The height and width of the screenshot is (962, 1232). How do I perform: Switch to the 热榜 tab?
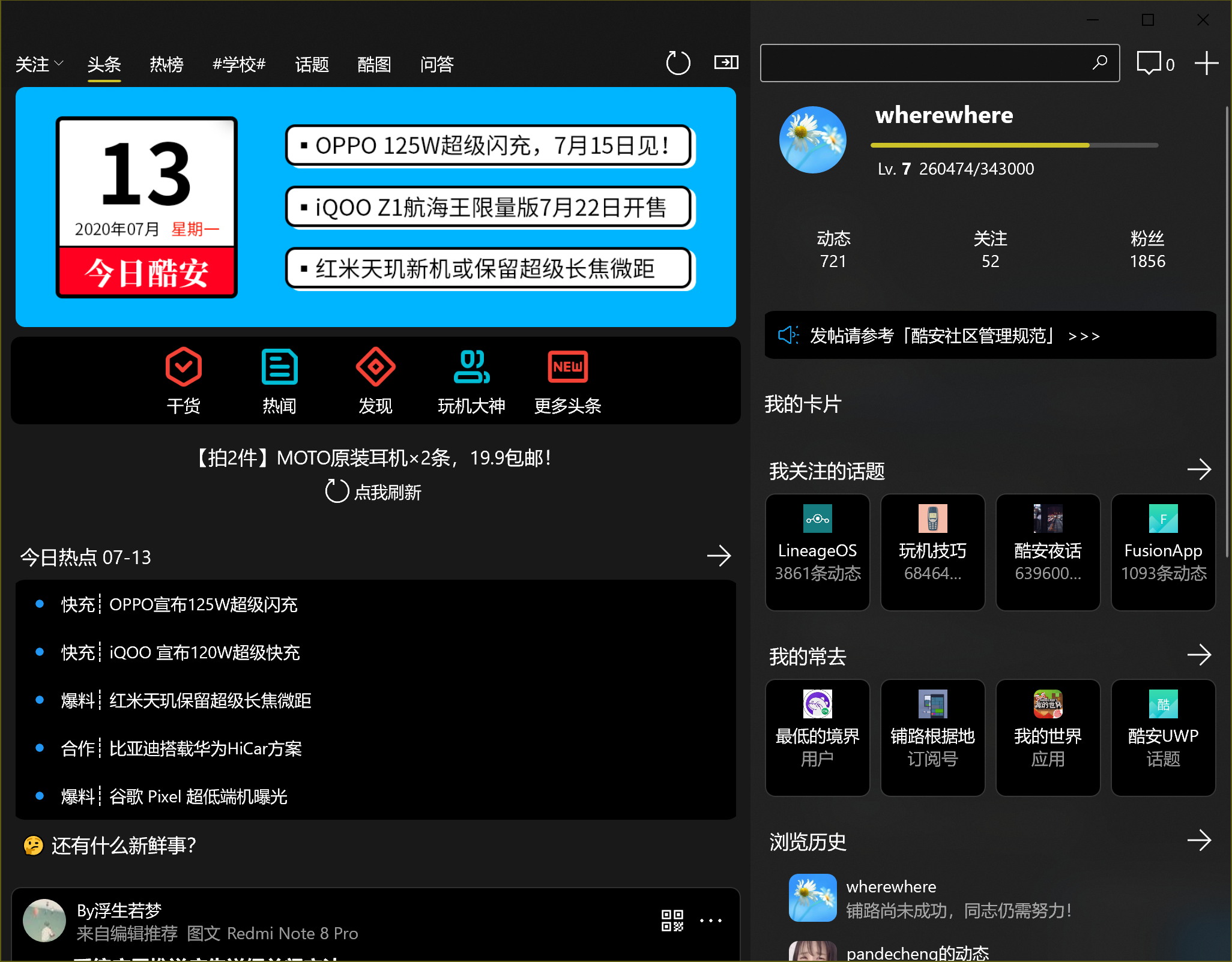tap(166, 64)
